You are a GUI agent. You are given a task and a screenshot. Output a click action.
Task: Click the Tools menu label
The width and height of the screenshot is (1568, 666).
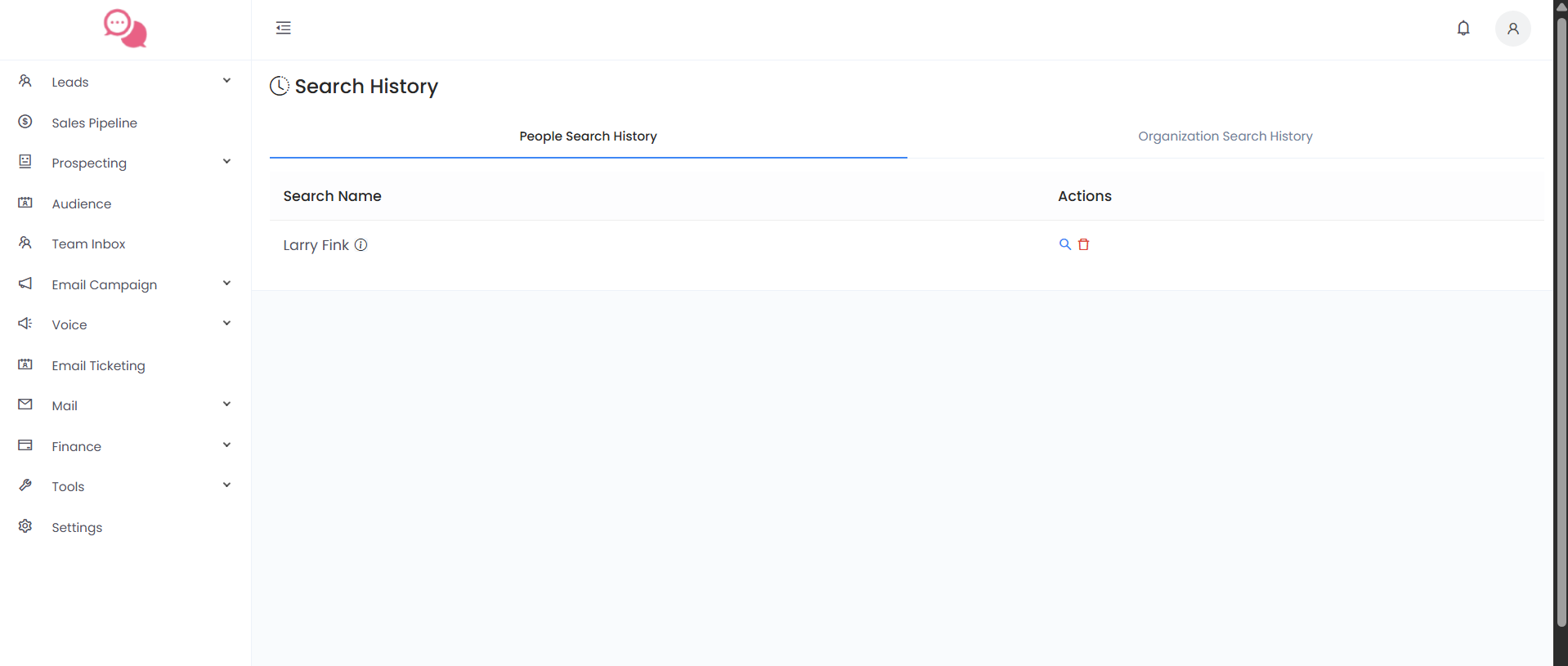68,486
